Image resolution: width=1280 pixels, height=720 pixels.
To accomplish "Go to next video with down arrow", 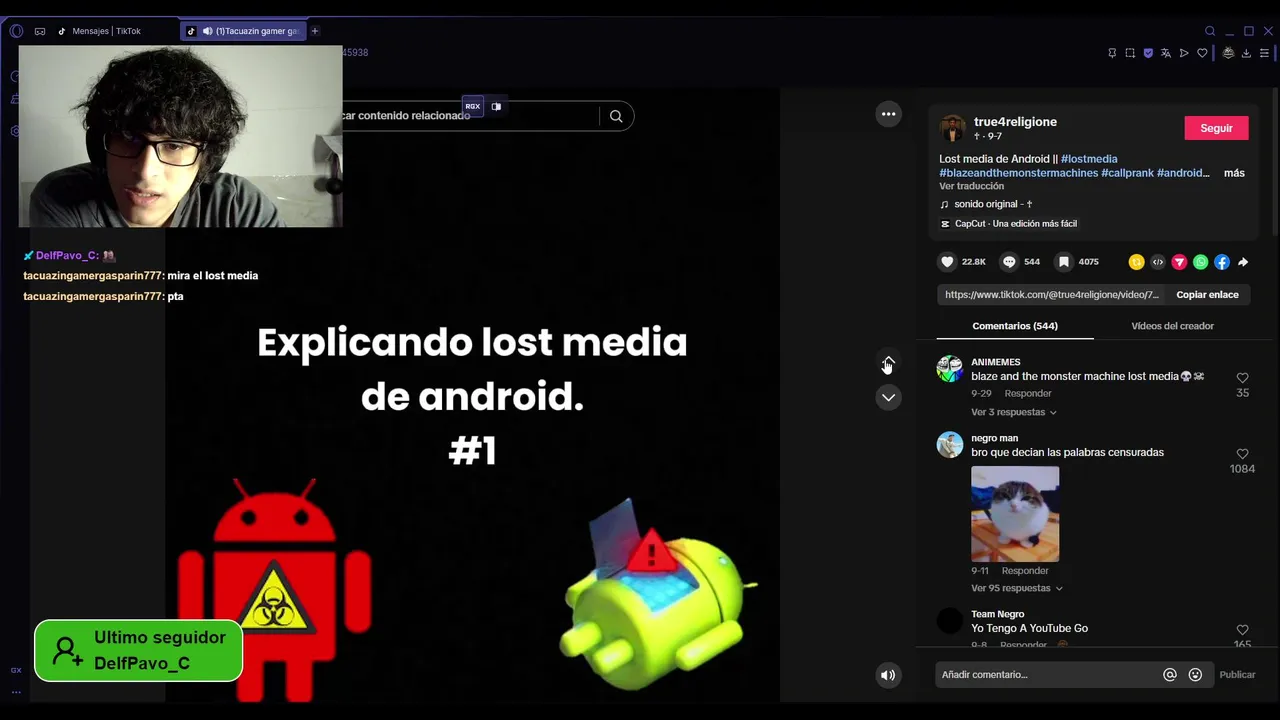I will 888,397.
